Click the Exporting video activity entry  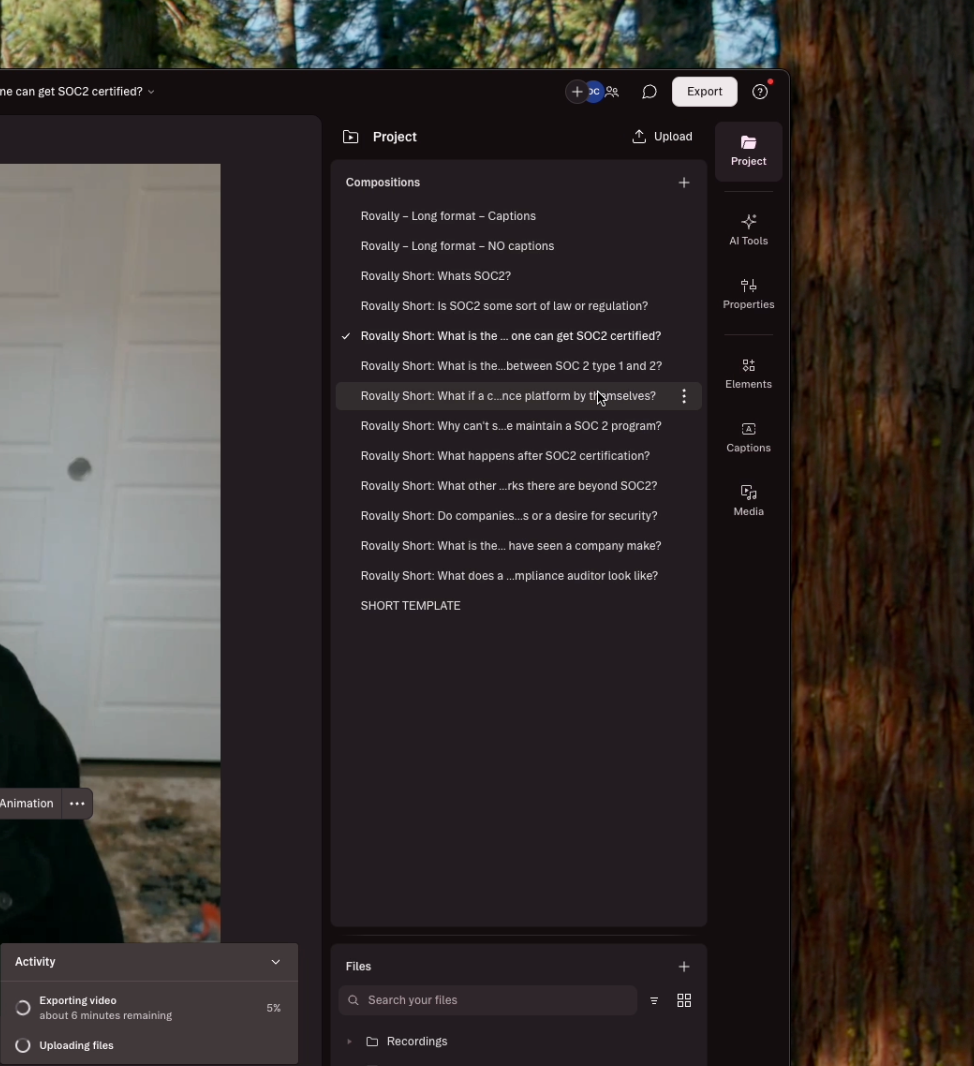149,1008
